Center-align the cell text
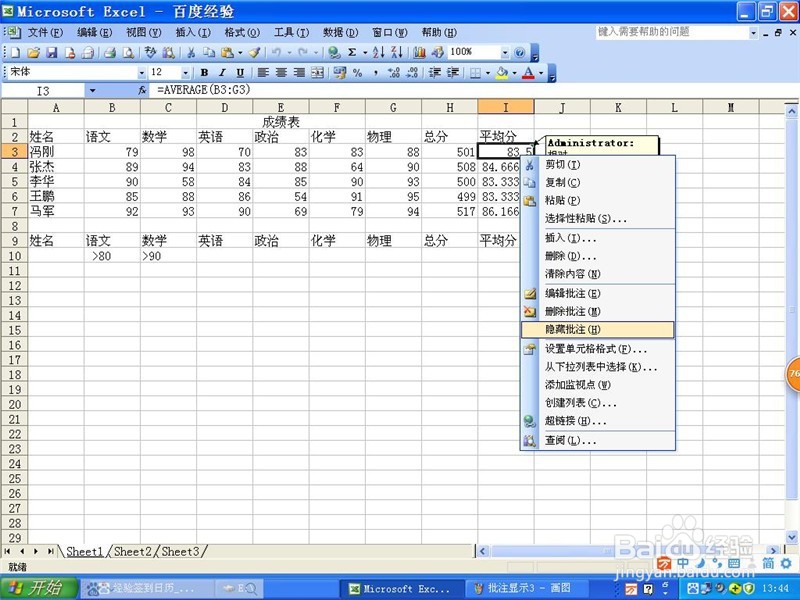Screen dimensions: 800x600 coord(281,73)
